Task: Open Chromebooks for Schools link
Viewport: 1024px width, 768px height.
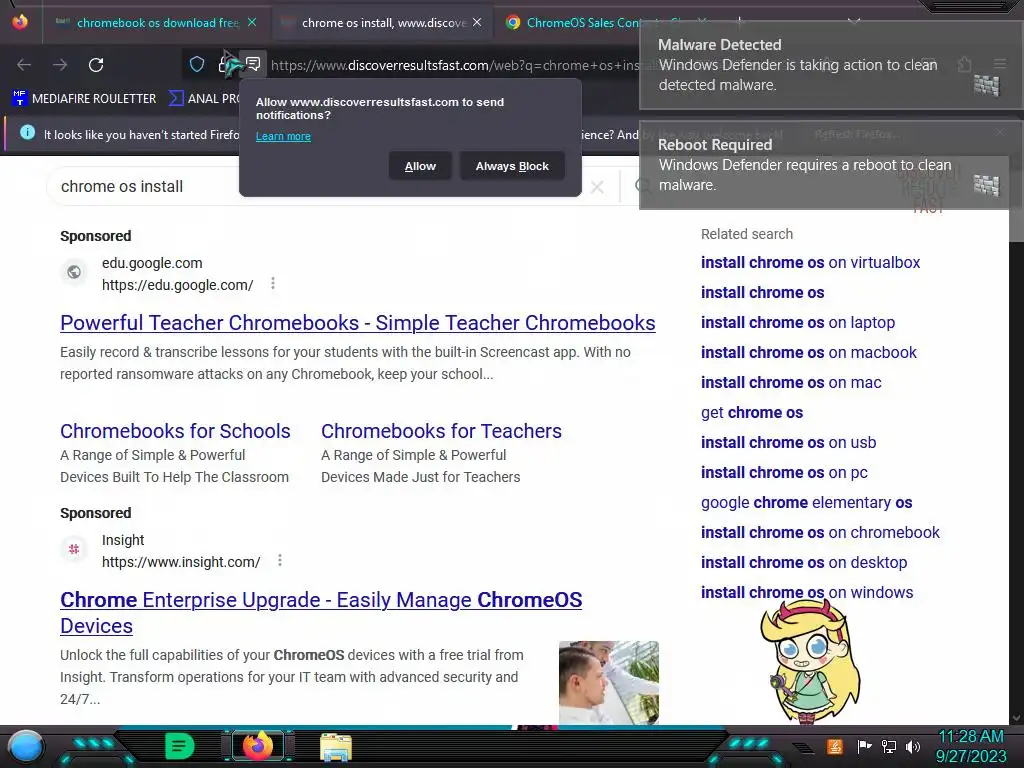Action: coord(175,431)
